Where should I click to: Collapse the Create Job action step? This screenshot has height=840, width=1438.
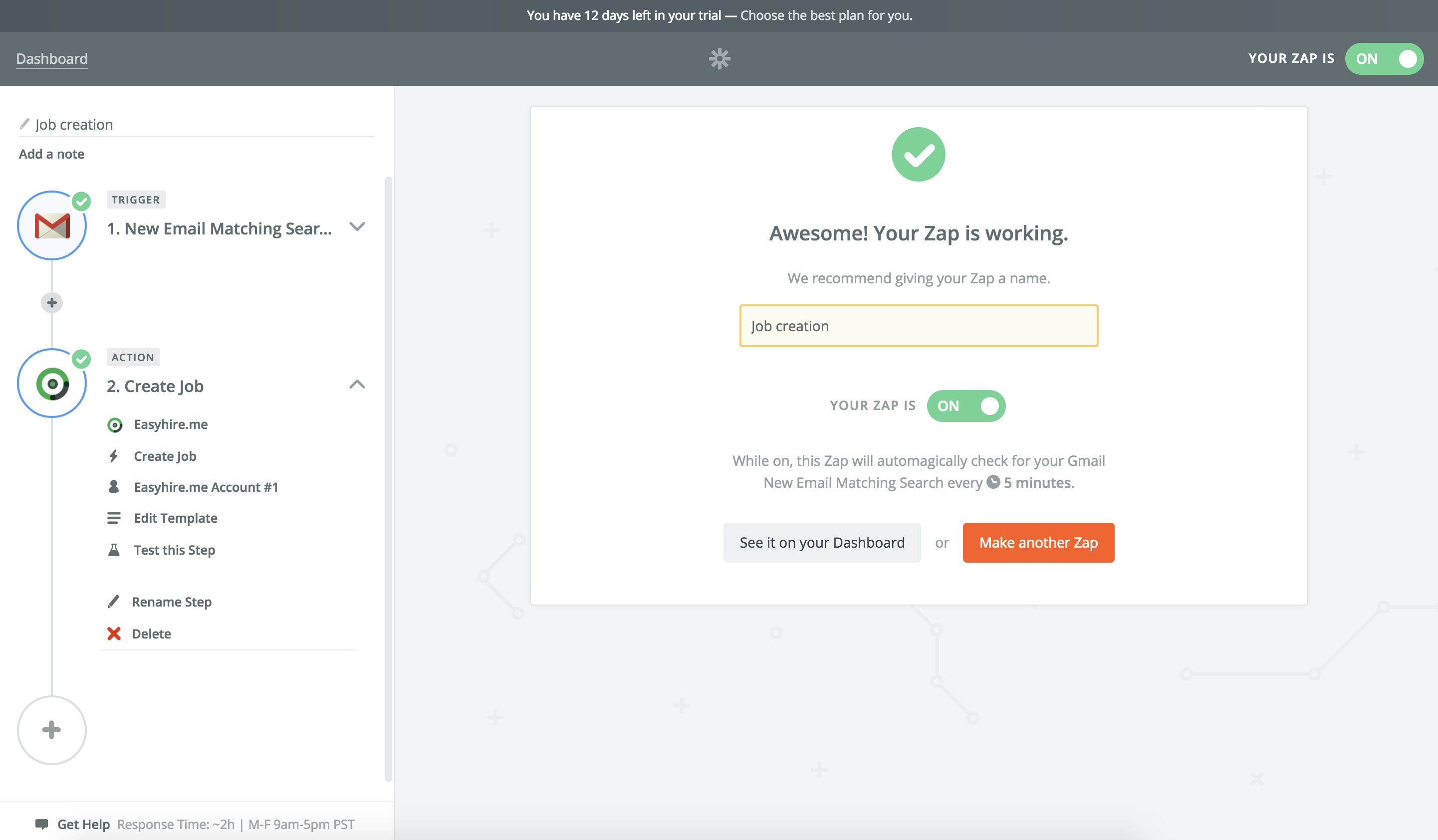[x=357, y=384]
